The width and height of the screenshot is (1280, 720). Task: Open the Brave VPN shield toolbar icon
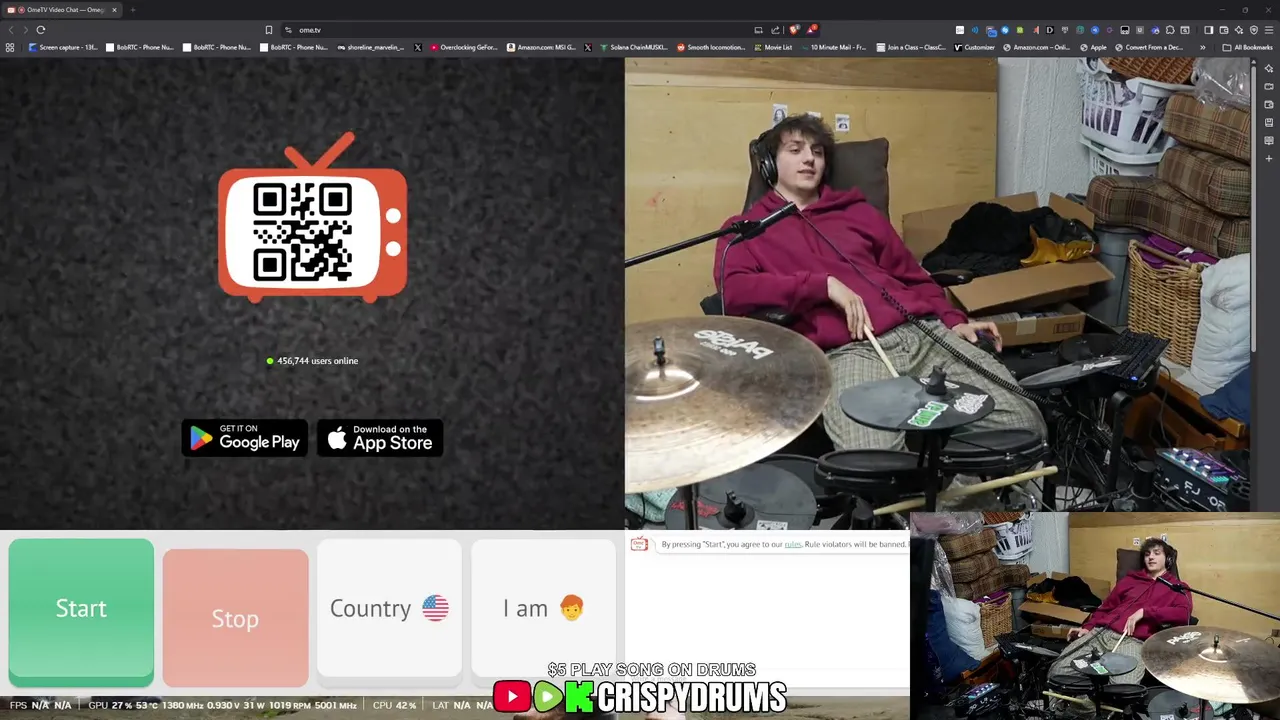pyautogui.click(x=1254, y=30)
